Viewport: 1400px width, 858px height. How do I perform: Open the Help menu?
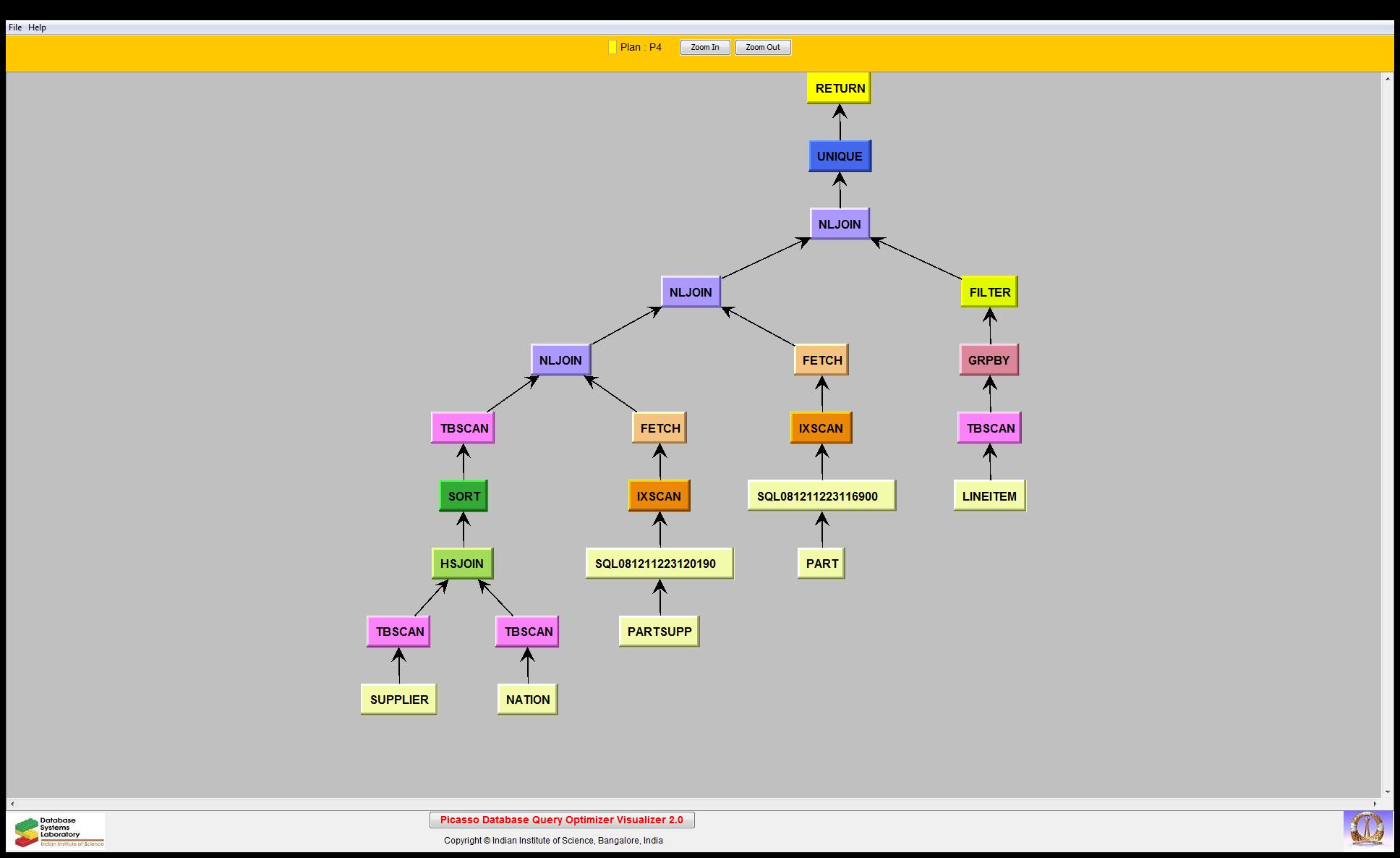pyautogui.click(x=37, y=27)
